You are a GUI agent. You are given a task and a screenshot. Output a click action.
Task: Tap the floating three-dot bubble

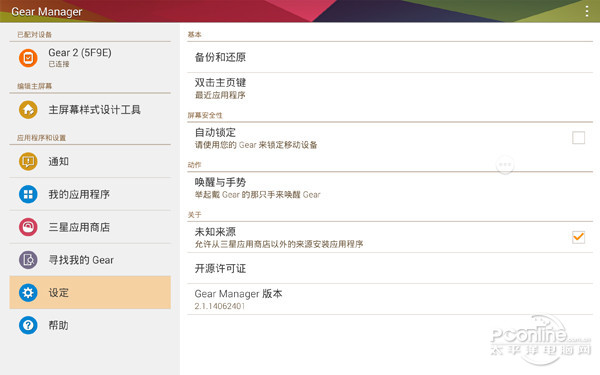(505, 165)
